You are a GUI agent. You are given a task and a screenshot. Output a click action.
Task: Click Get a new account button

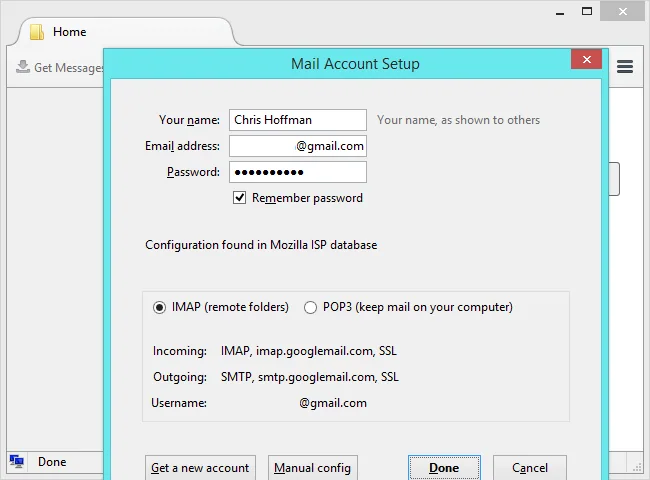200,468
